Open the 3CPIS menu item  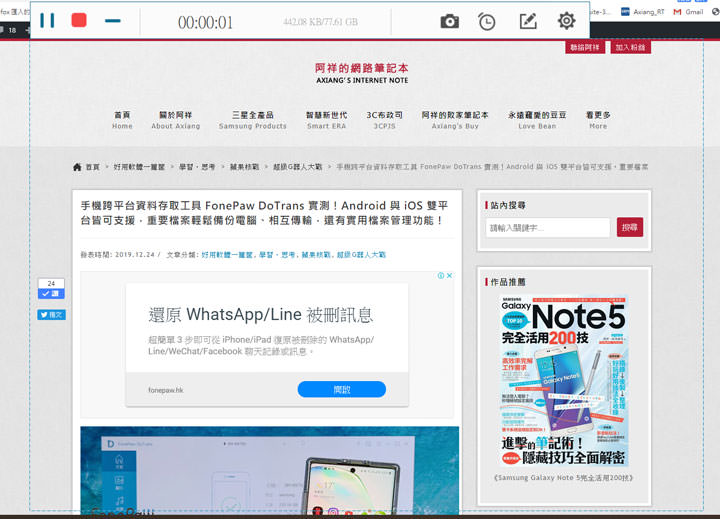point(384,120)
